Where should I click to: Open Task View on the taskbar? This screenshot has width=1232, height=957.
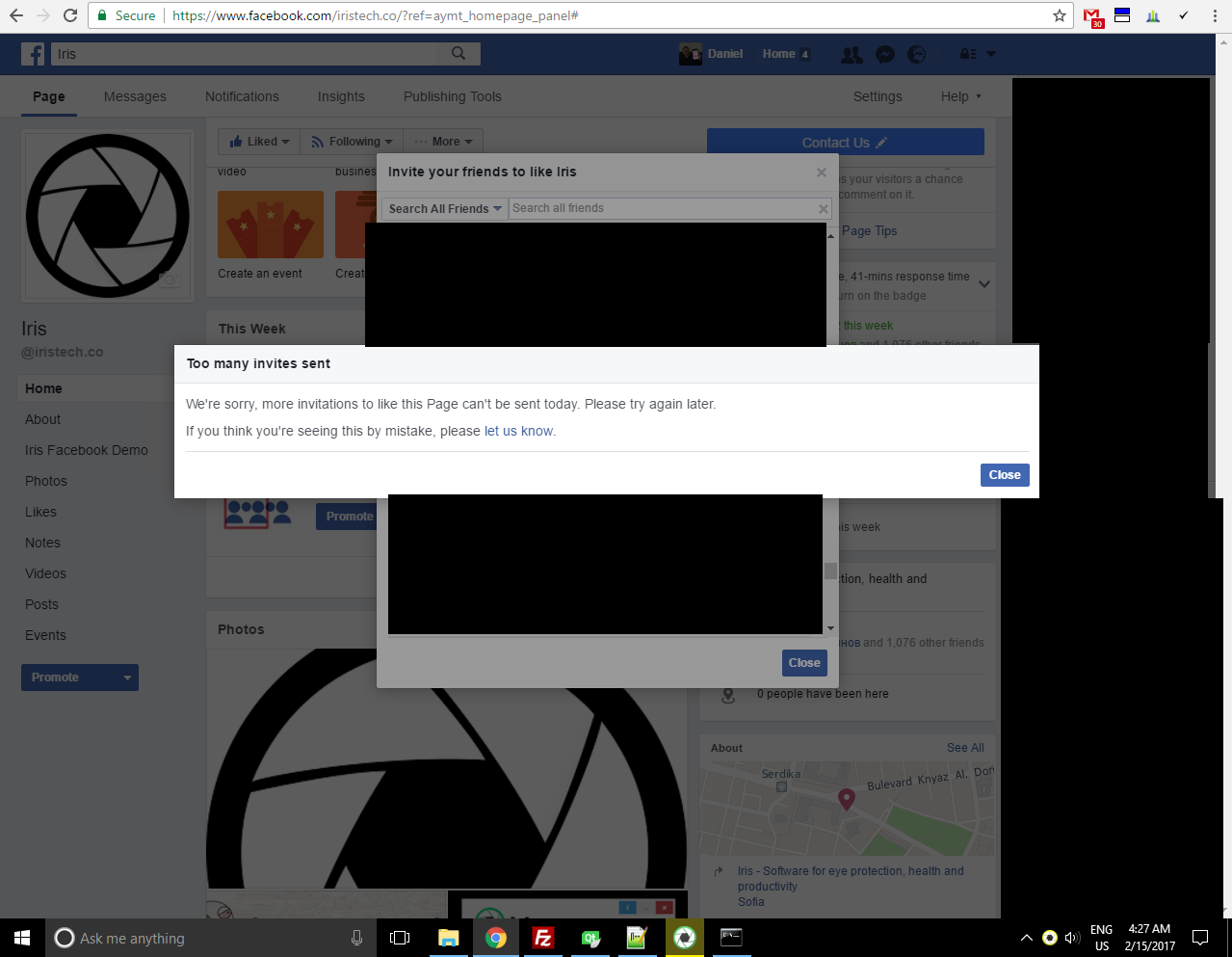click(399, 938)
